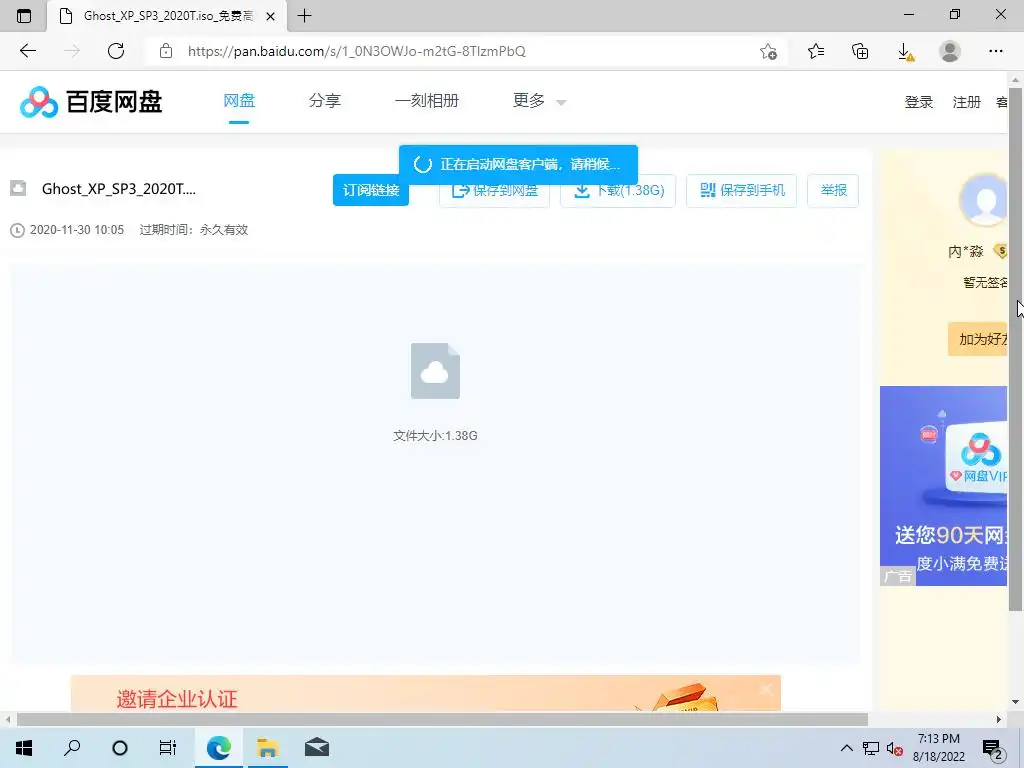Image resolution: width=1024 pixels, height=768 pixels.
Task: Open the notification action center
Action: pos(993,748)
